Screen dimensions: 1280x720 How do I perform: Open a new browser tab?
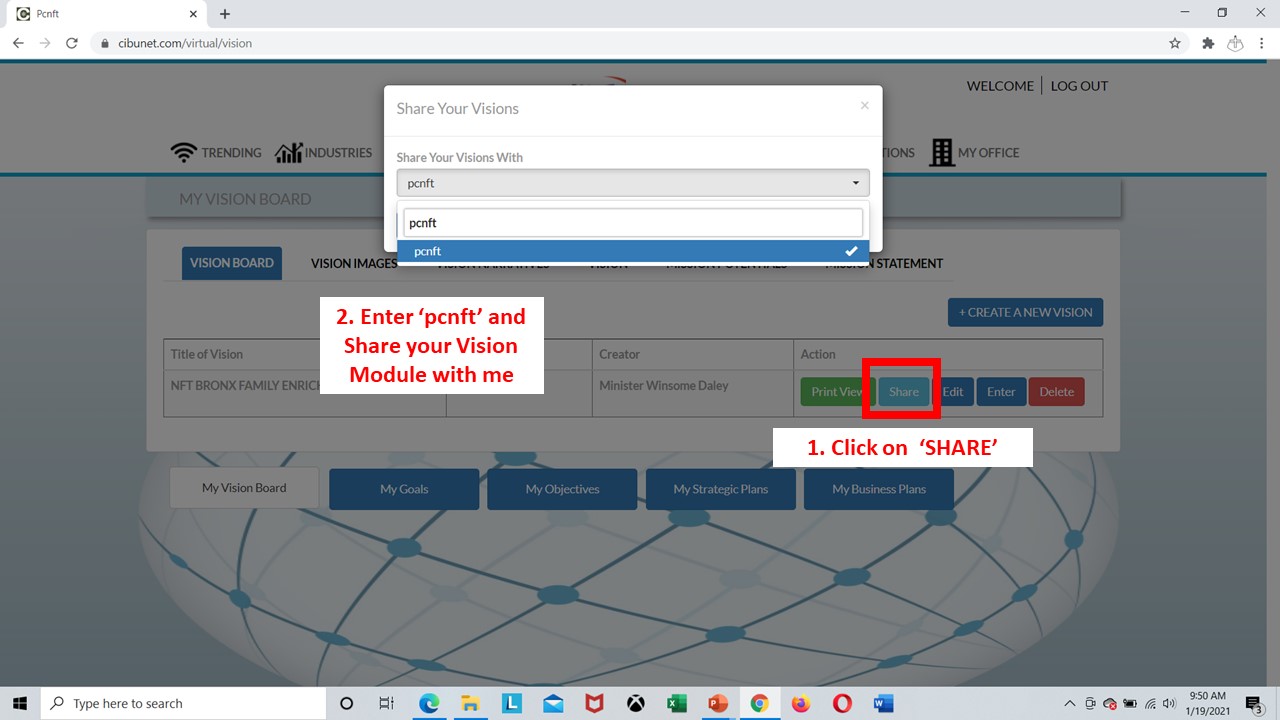pos(225,14)
